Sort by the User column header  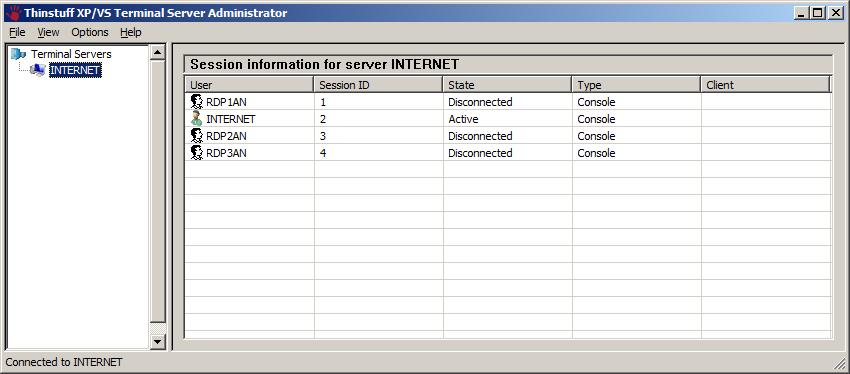coord(249,85)
